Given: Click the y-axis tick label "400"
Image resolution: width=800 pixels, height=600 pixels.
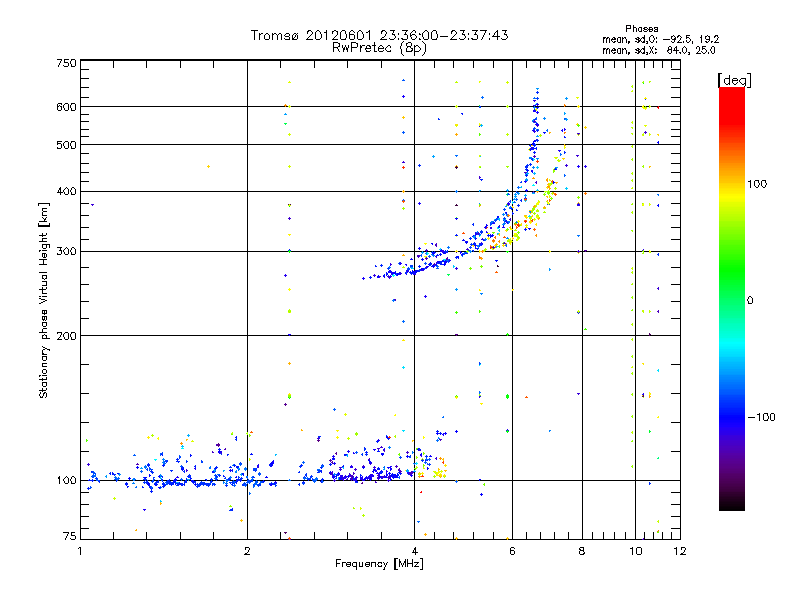Looking at the screenshot, I should coord(66,191).
